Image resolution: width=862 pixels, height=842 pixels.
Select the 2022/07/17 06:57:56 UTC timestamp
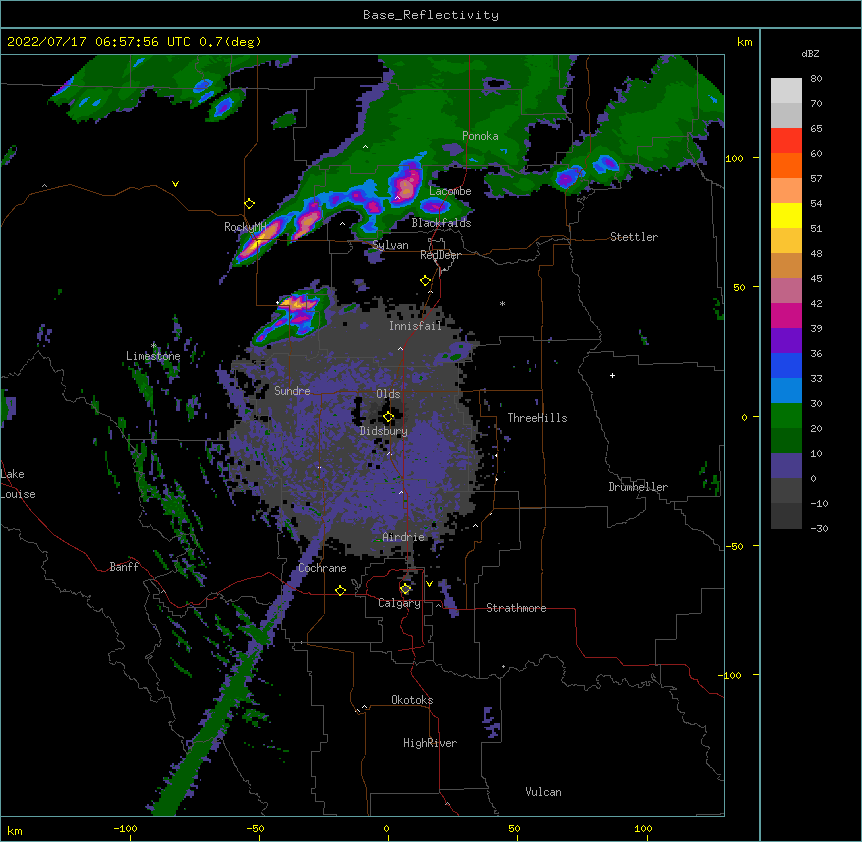tap(134, 42)
